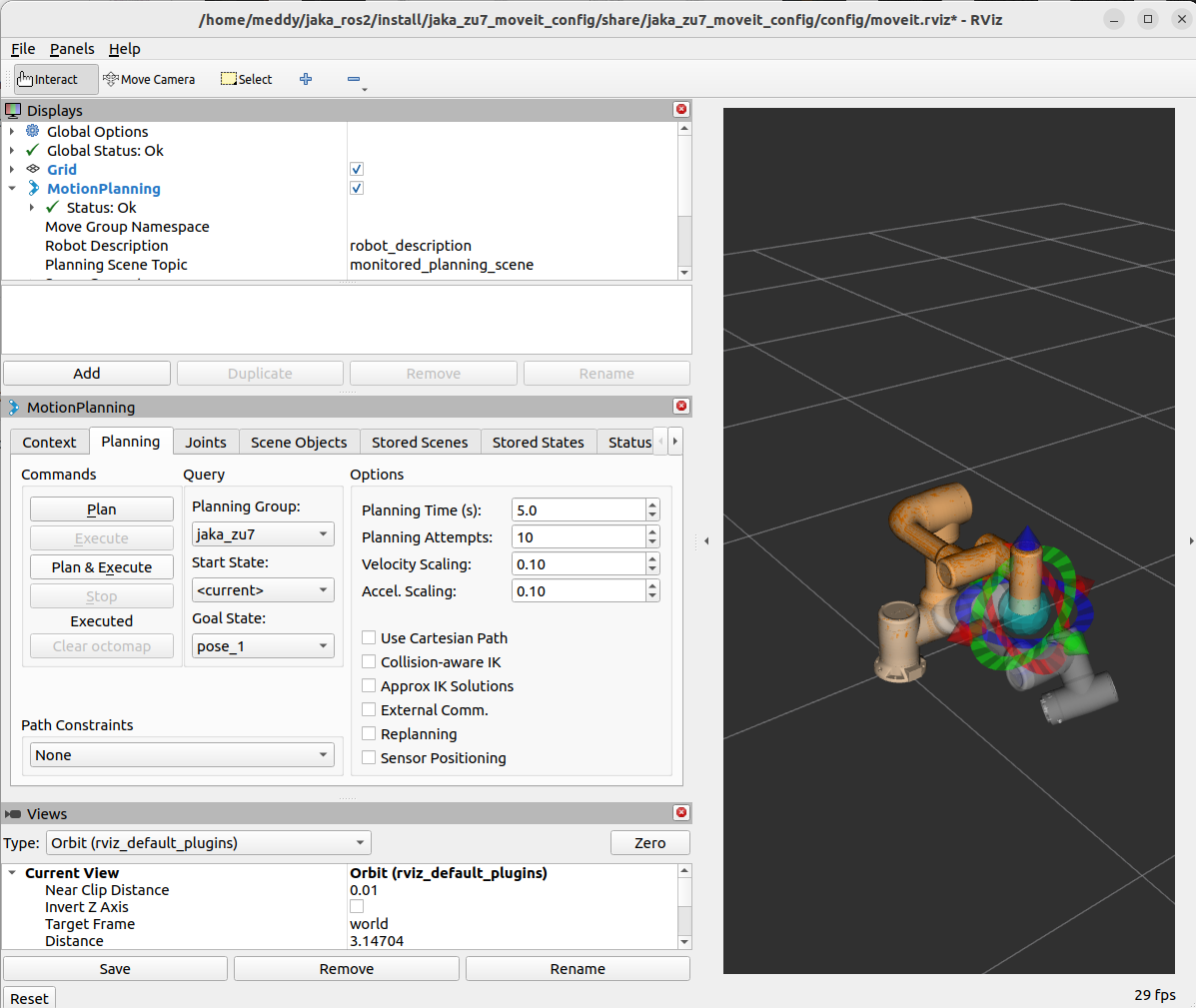Activate the Select tool
The image size is (1196, 1008).
pyautogui.click(x=246, y=78)
